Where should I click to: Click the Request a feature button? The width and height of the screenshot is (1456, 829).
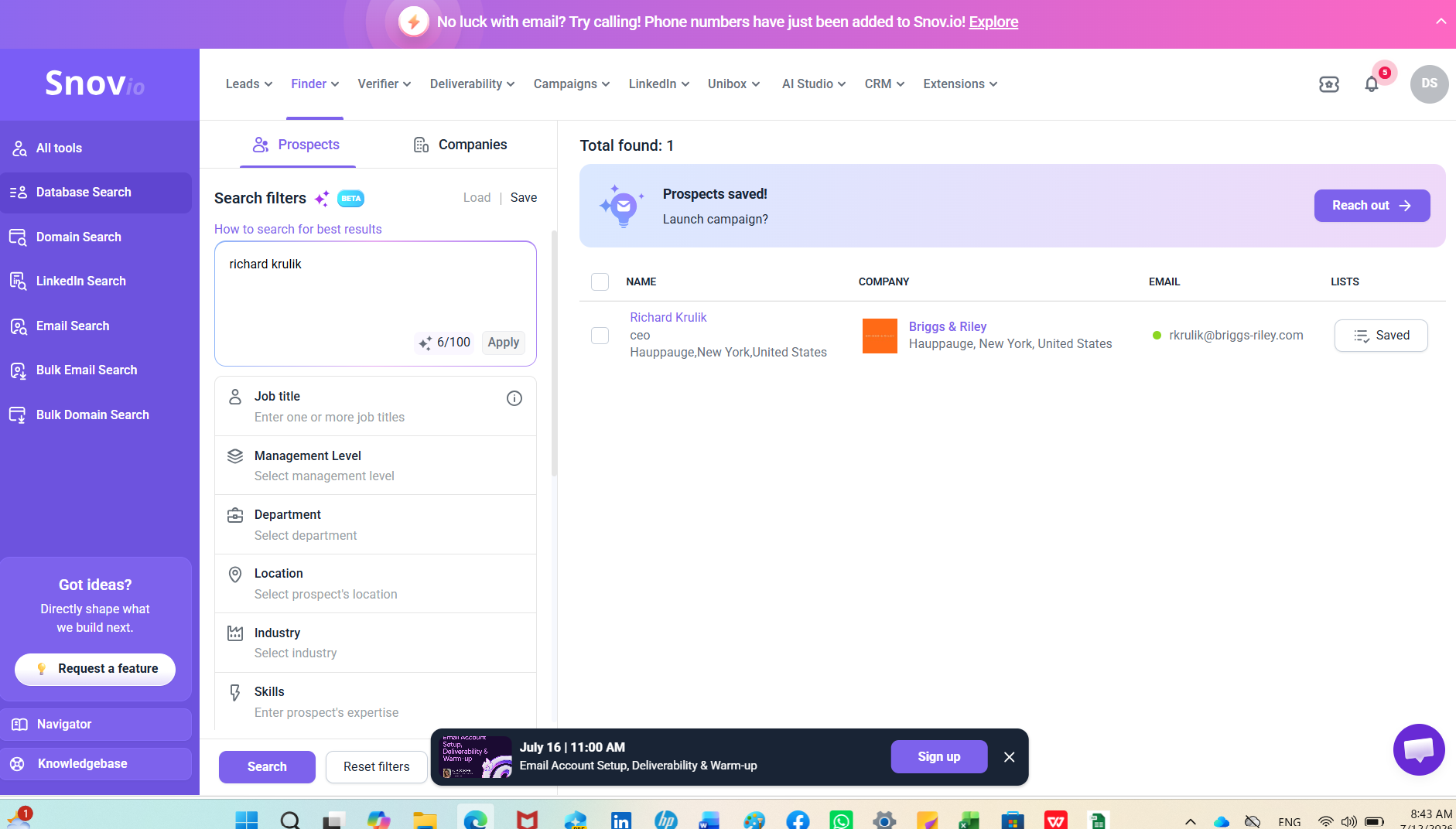(95, 669)
